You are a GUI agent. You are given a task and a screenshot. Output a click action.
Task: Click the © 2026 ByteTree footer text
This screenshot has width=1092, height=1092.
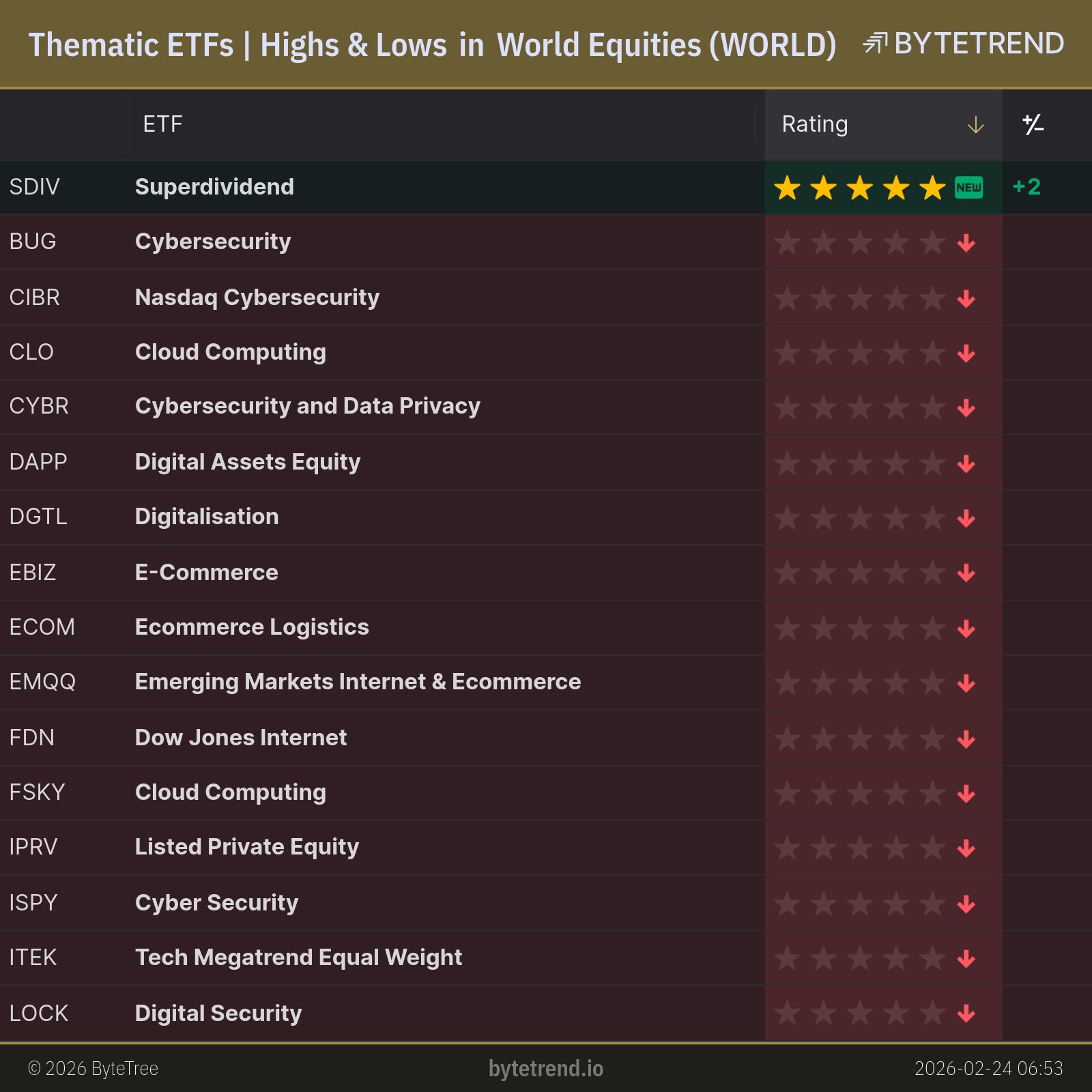click(93, 1068)
